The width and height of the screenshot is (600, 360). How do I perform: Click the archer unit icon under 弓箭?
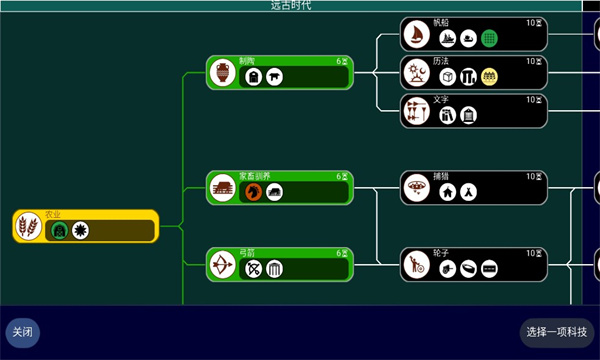click(253, 269)
